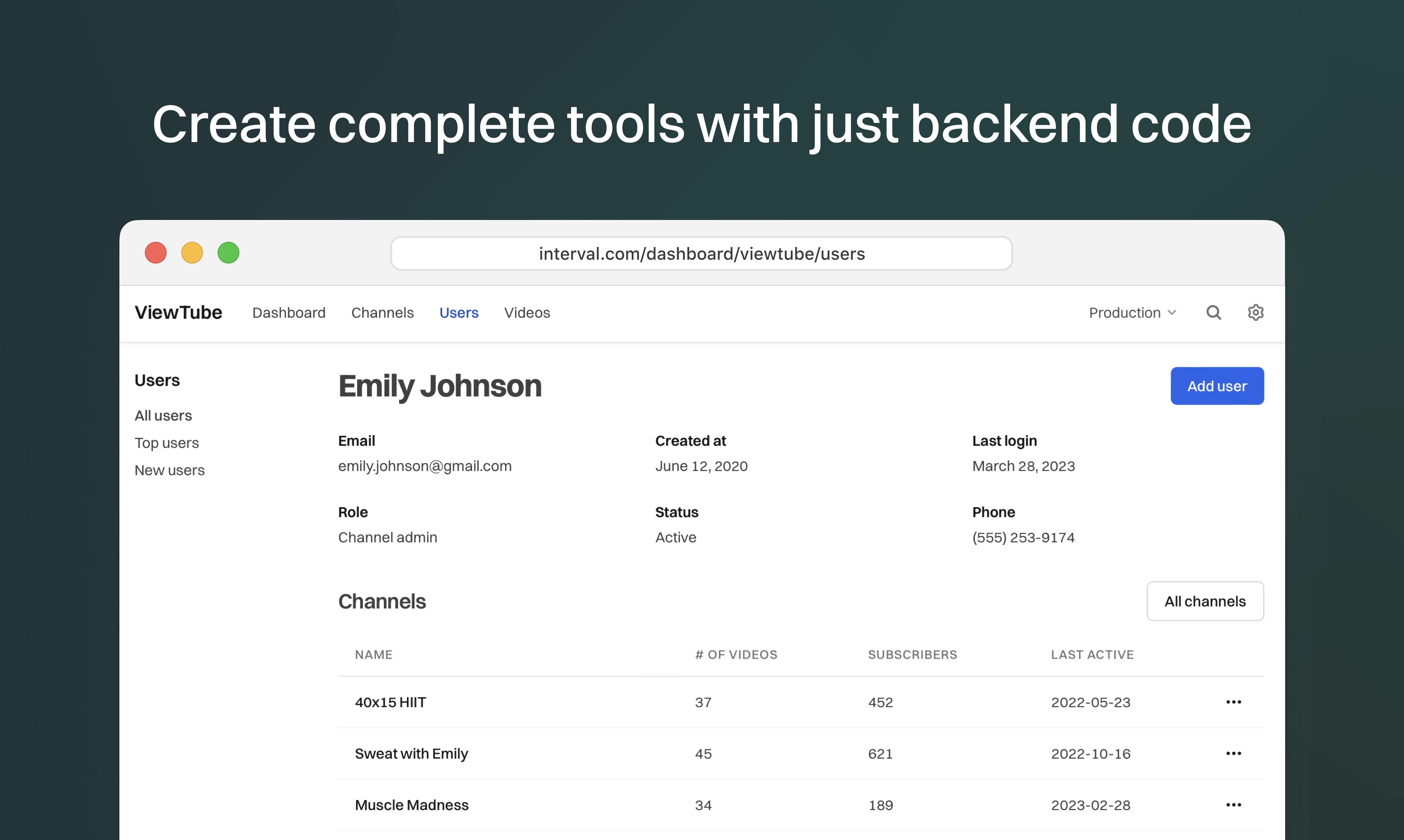This screenshot has width=1404, height=840.
Task: Open the settings gear icon
Action: coord(1256,313)
